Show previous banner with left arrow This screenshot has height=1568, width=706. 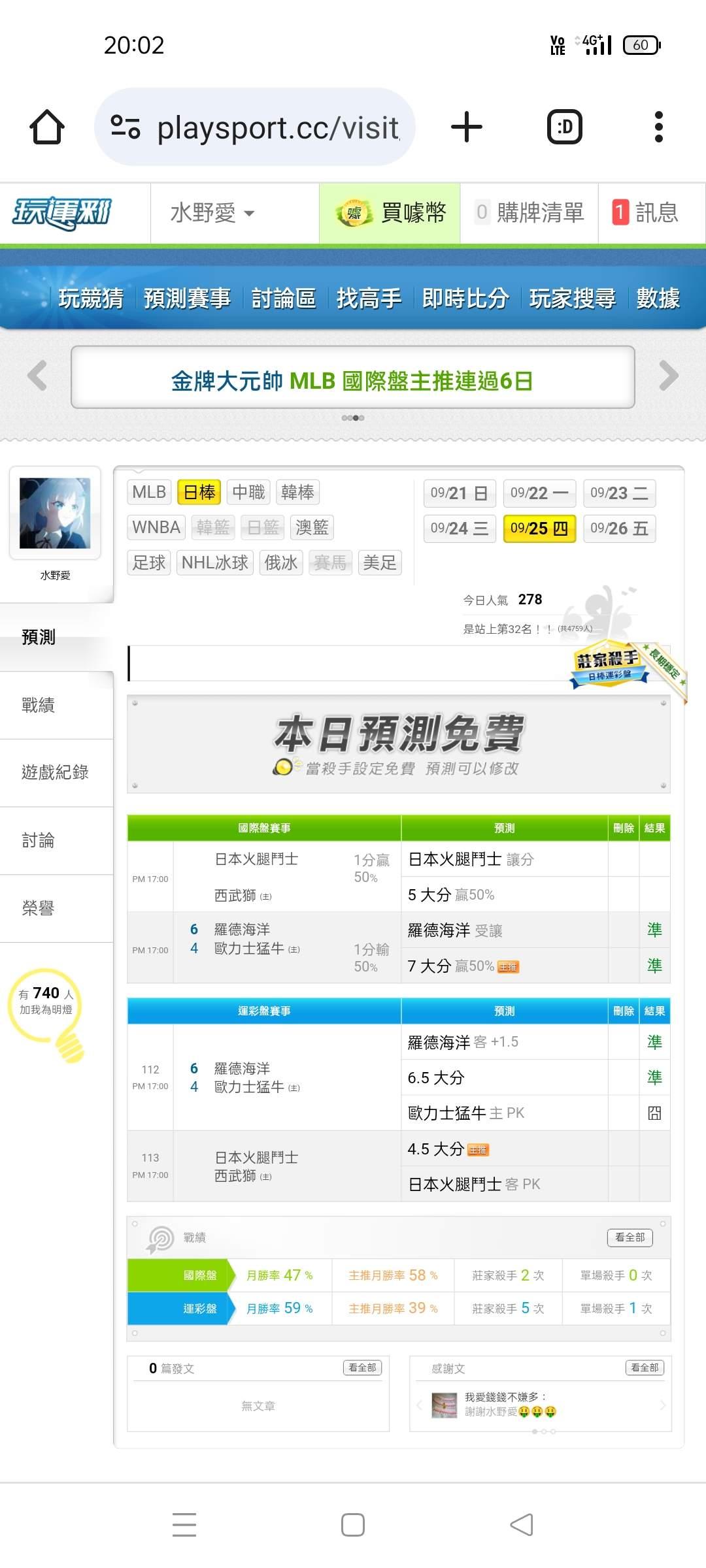pos(37,376)
